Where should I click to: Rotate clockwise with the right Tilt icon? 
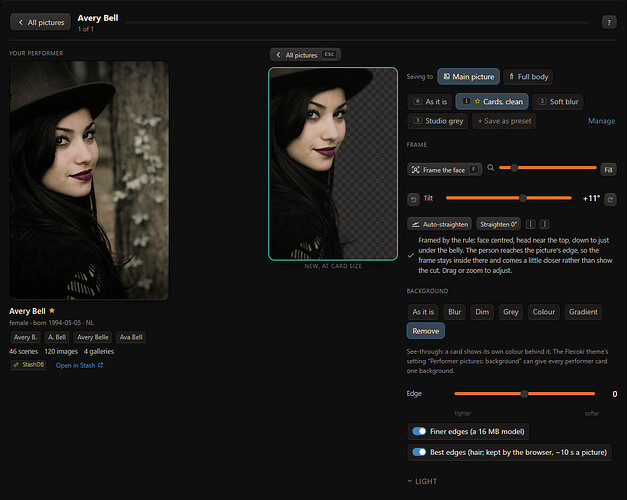click(x=610, y=199)
